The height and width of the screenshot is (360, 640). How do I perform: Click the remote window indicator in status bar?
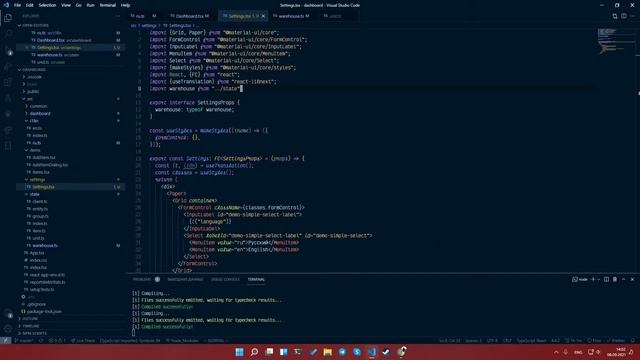pos(5,340)
